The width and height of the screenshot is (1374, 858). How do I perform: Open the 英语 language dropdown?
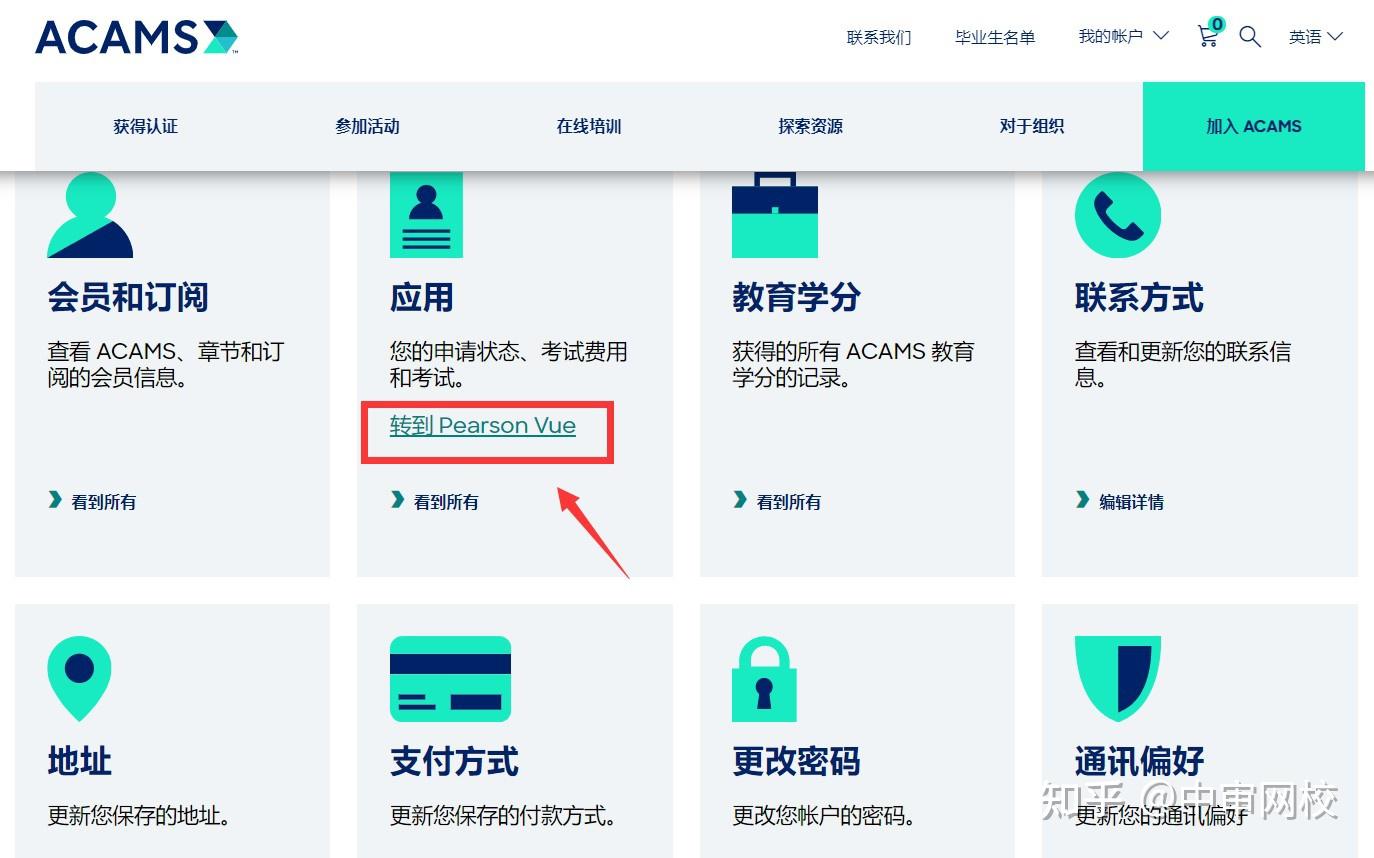[1315, 37]
